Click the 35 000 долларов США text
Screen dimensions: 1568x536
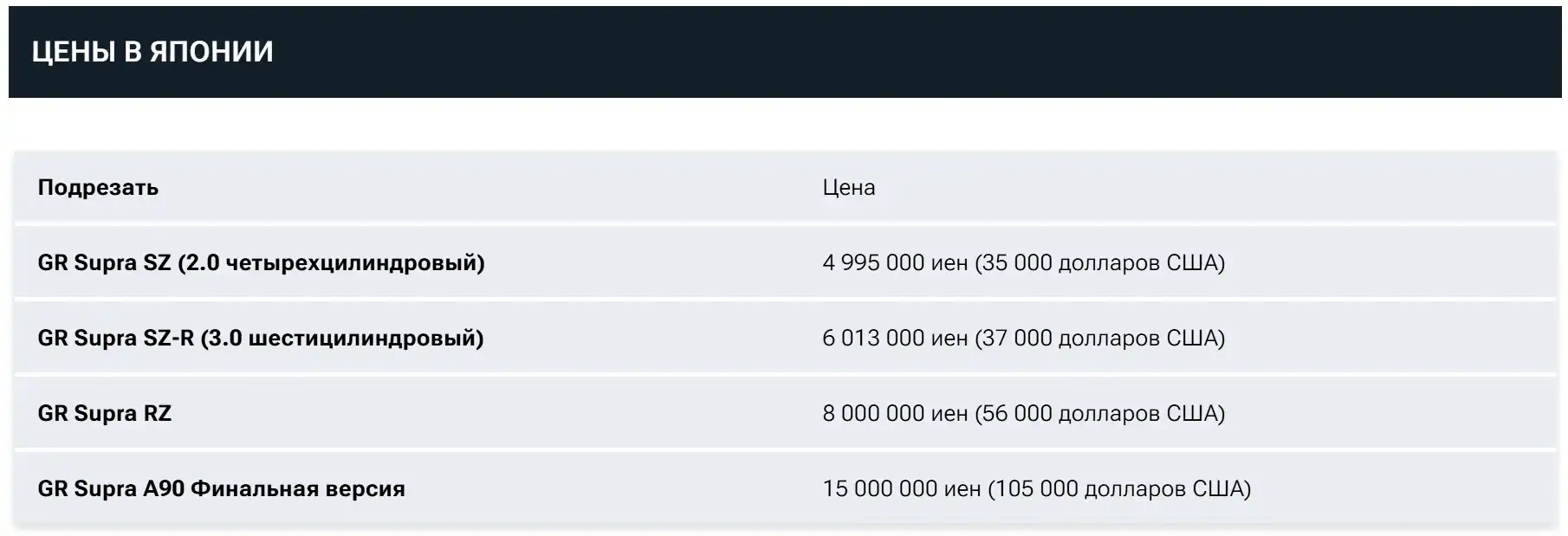pyautogui.click(x=1100, y=262)
